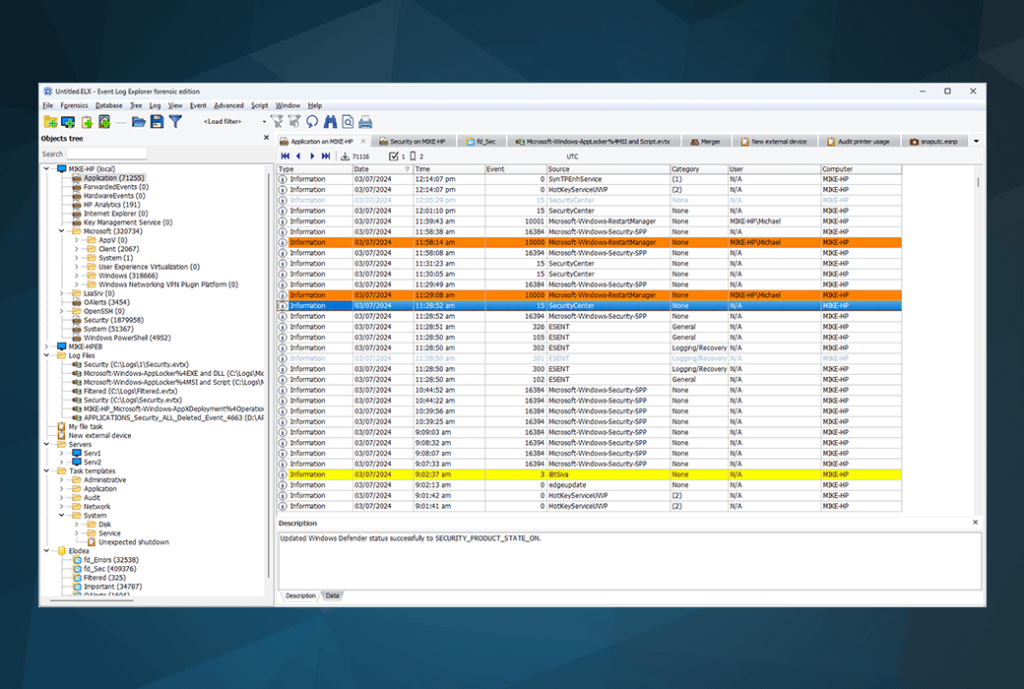Select Unexpected shutdown task template
This screenshot has width=1024, height=689.
[133, 542]
